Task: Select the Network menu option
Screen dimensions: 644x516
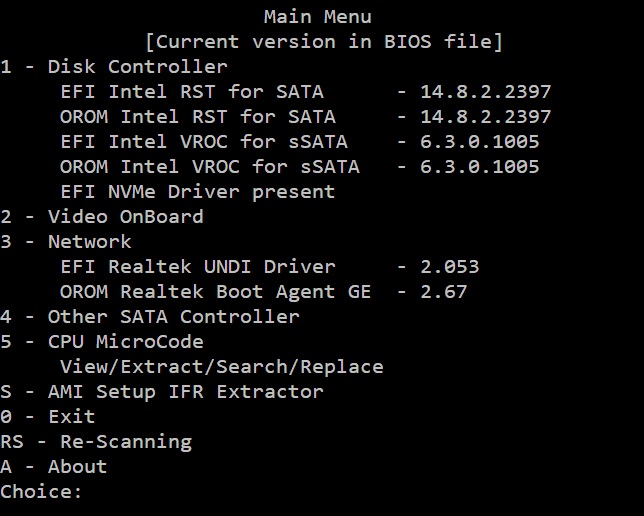Action: pos(66,241)
